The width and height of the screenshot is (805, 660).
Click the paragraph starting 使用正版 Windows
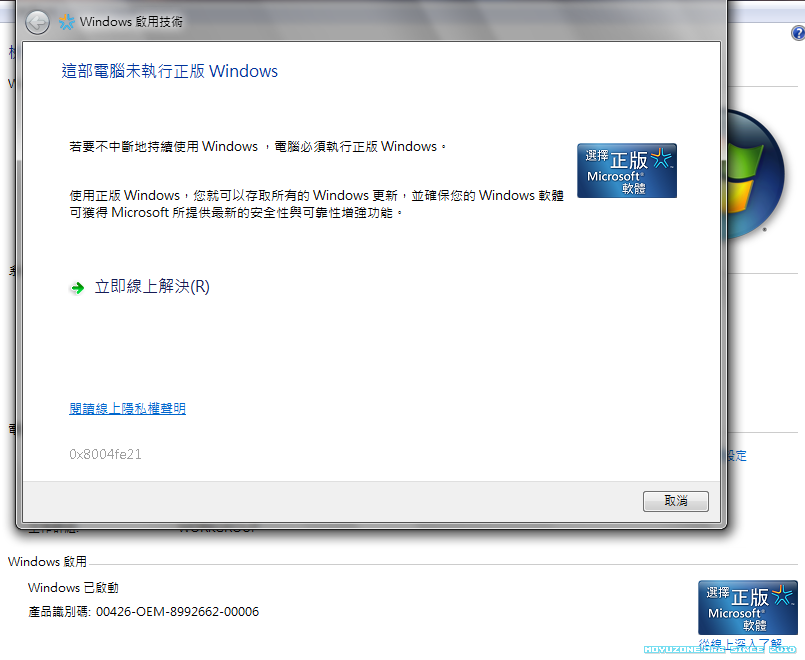pos(317,204)
